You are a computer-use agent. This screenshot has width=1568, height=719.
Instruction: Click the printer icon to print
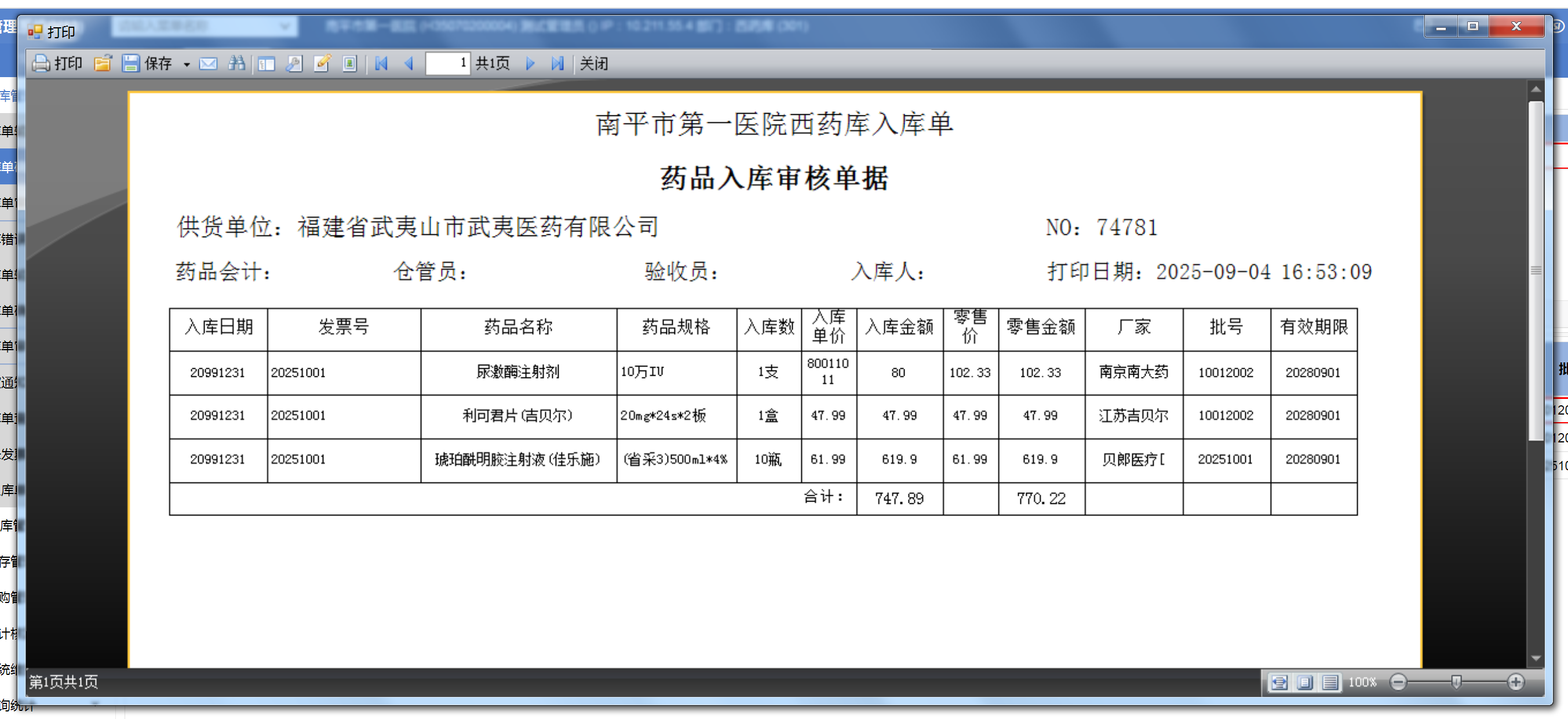coord(41,63)
